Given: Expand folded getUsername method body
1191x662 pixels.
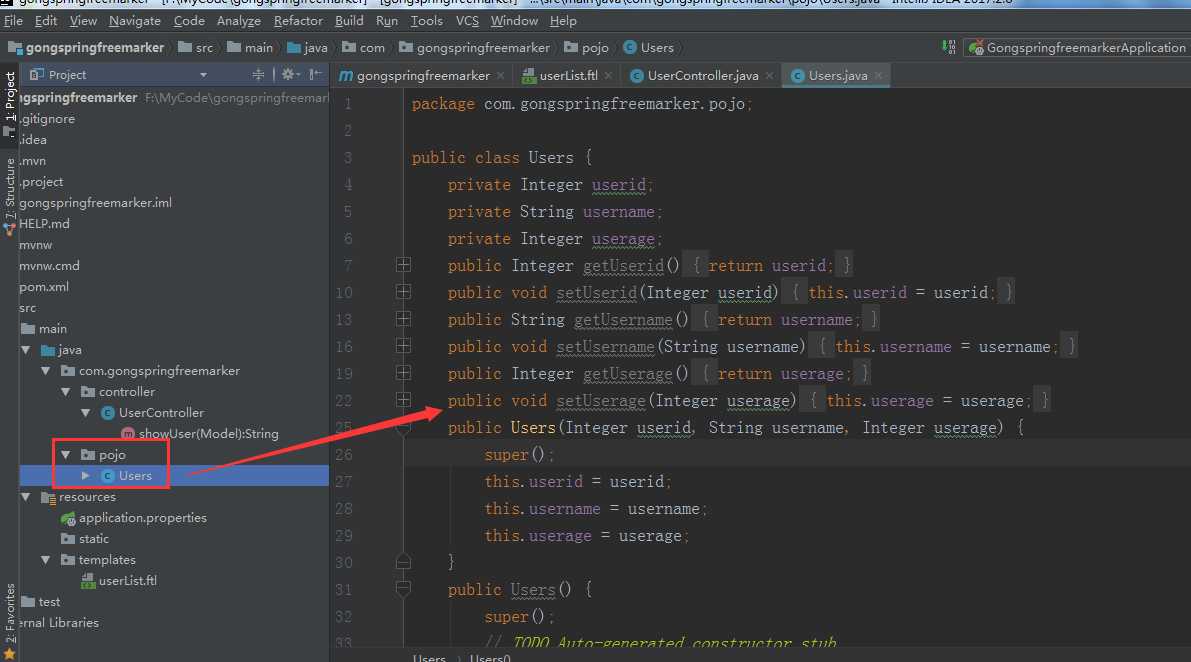Looking at the screenshot, I should tap(403, 319).
